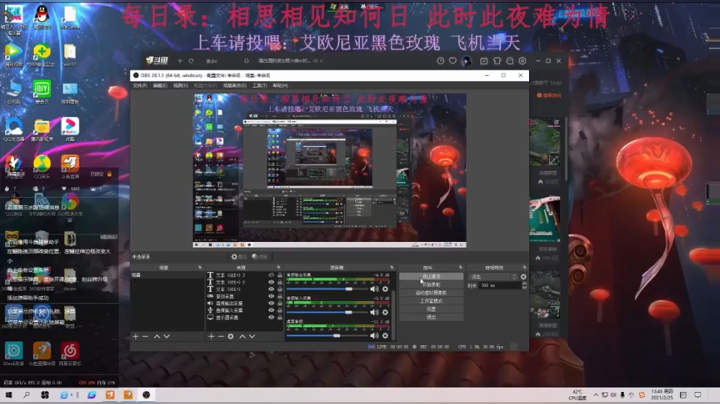Click the Start Virtual Camera button

click(431, 293)
